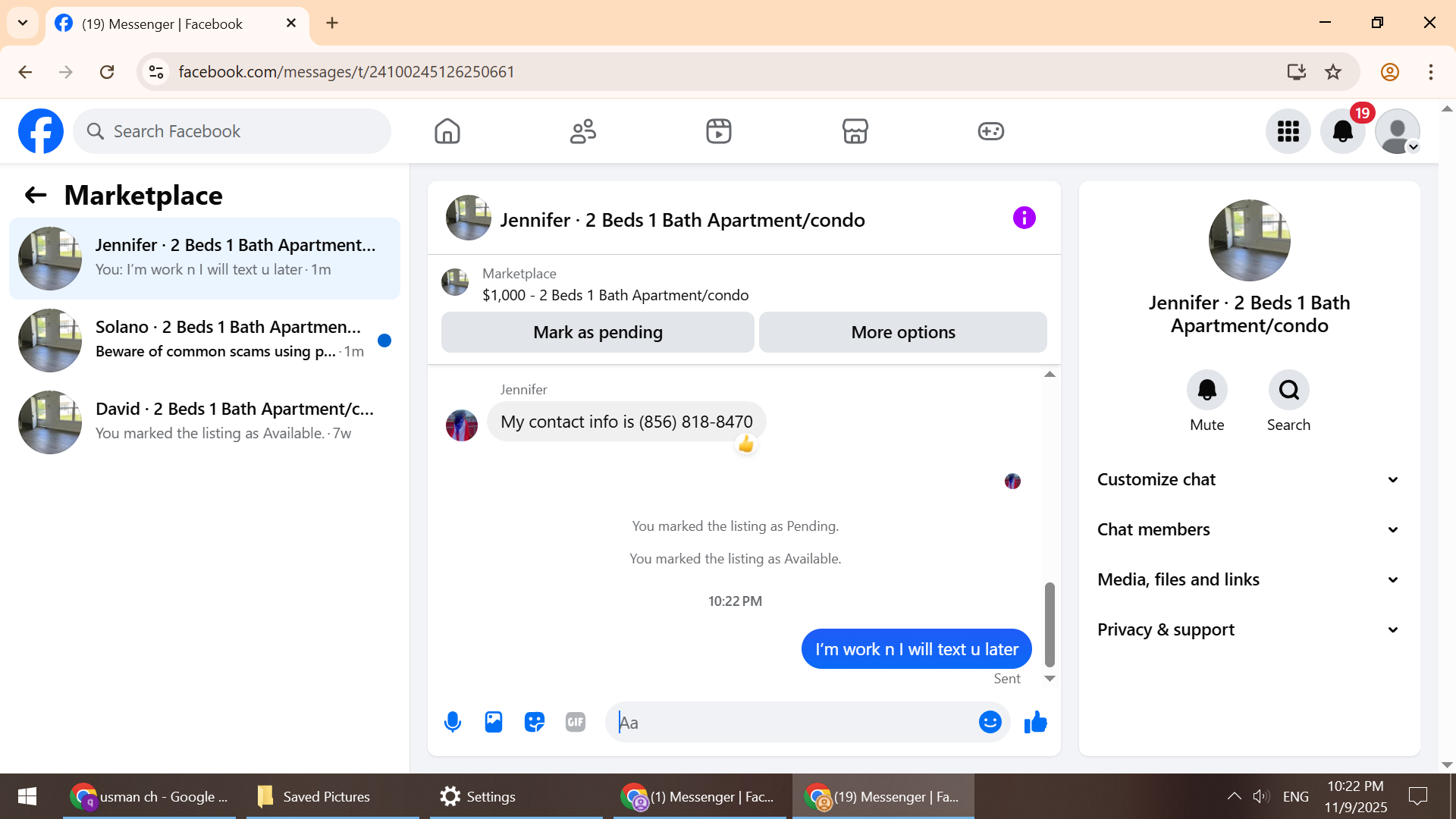The image size is (1456, 819).
Task: Open the Jennifer 2 Beds conversation
Action: point(205,259)
